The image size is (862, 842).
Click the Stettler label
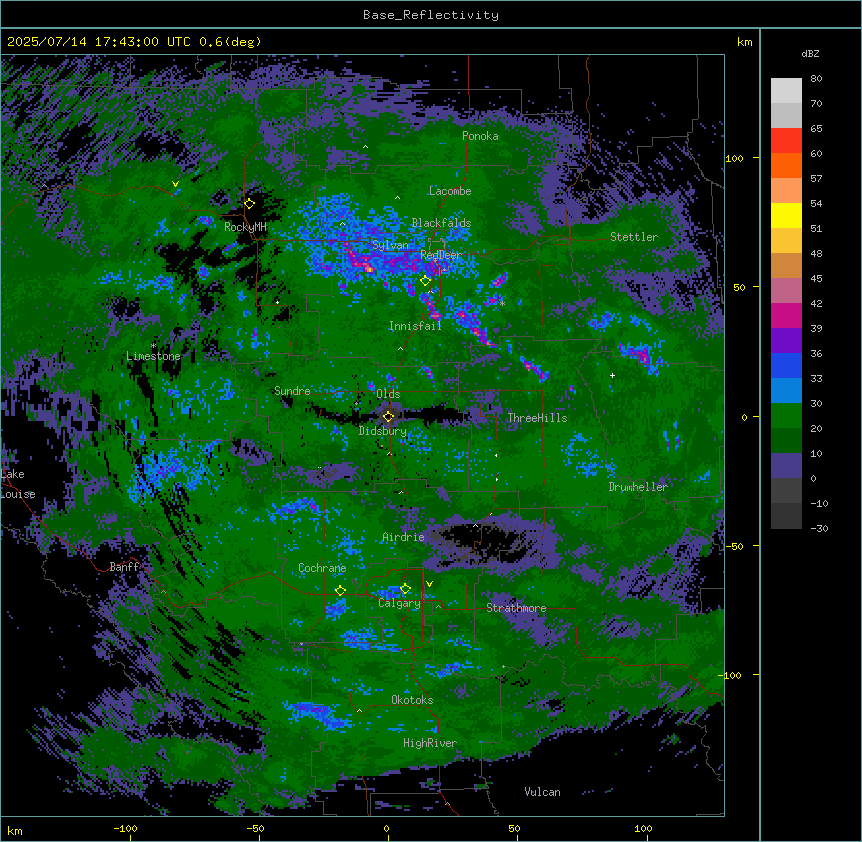coord(634,237)
